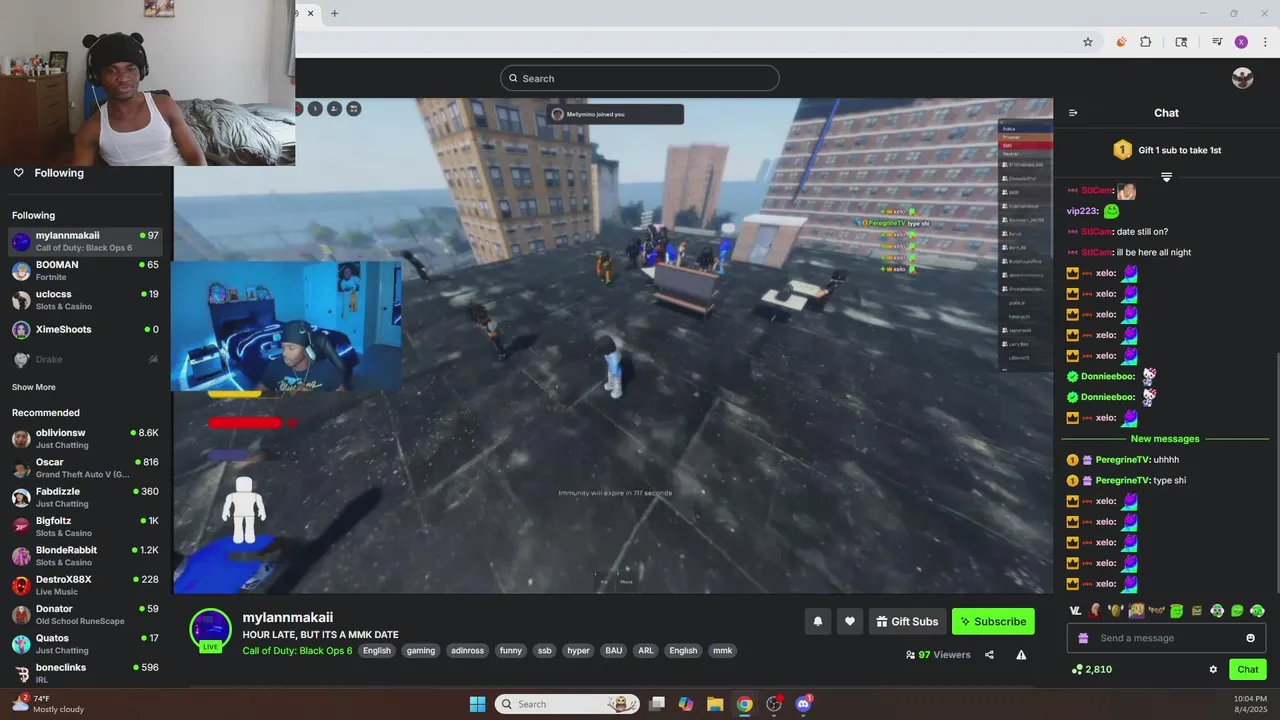Open Task View in the taskbar
The width and height of the screenshot is (1280, 720).
(657, 704)
